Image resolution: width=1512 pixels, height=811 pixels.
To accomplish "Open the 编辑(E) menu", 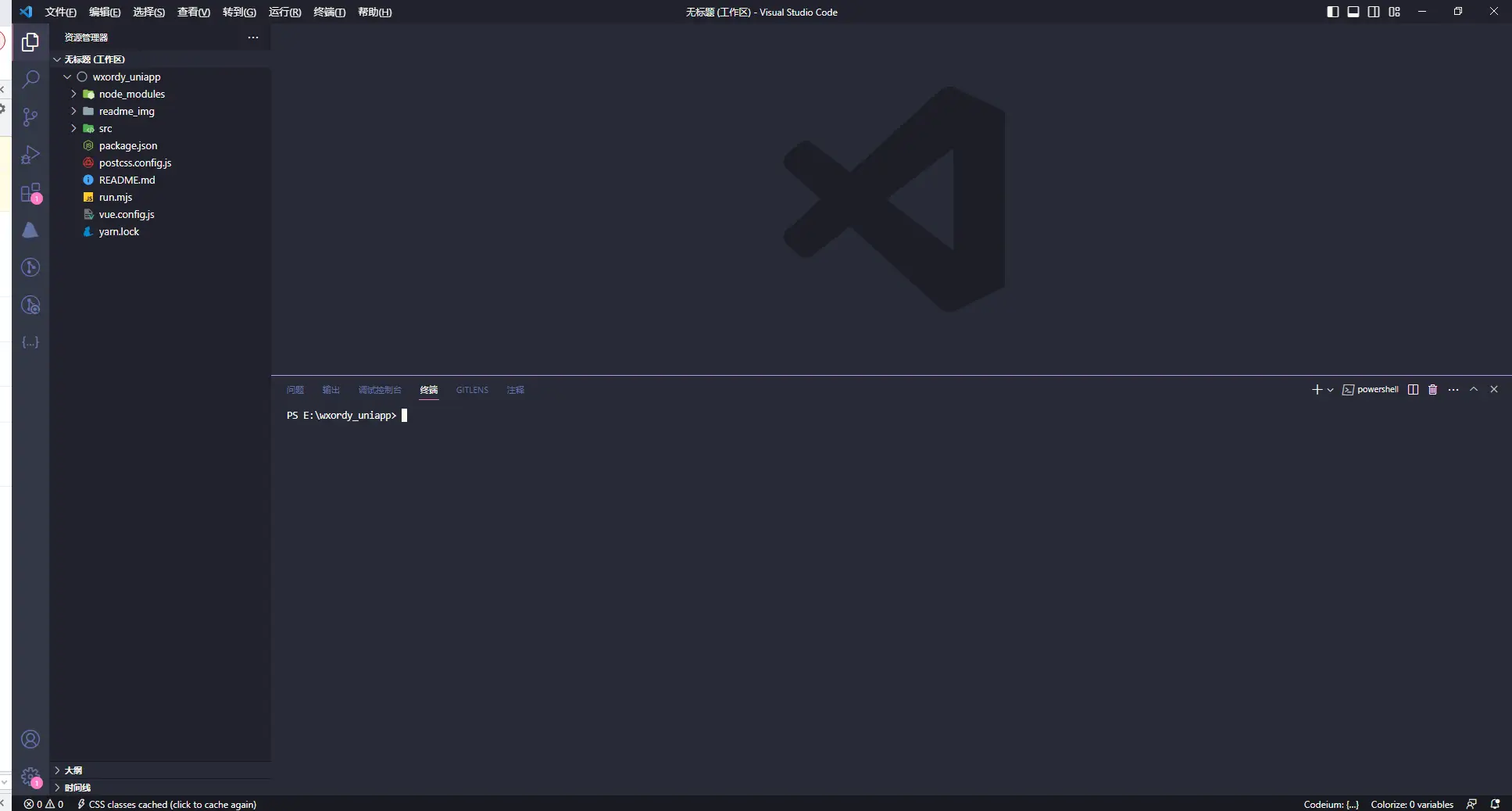I will [105, 12].
